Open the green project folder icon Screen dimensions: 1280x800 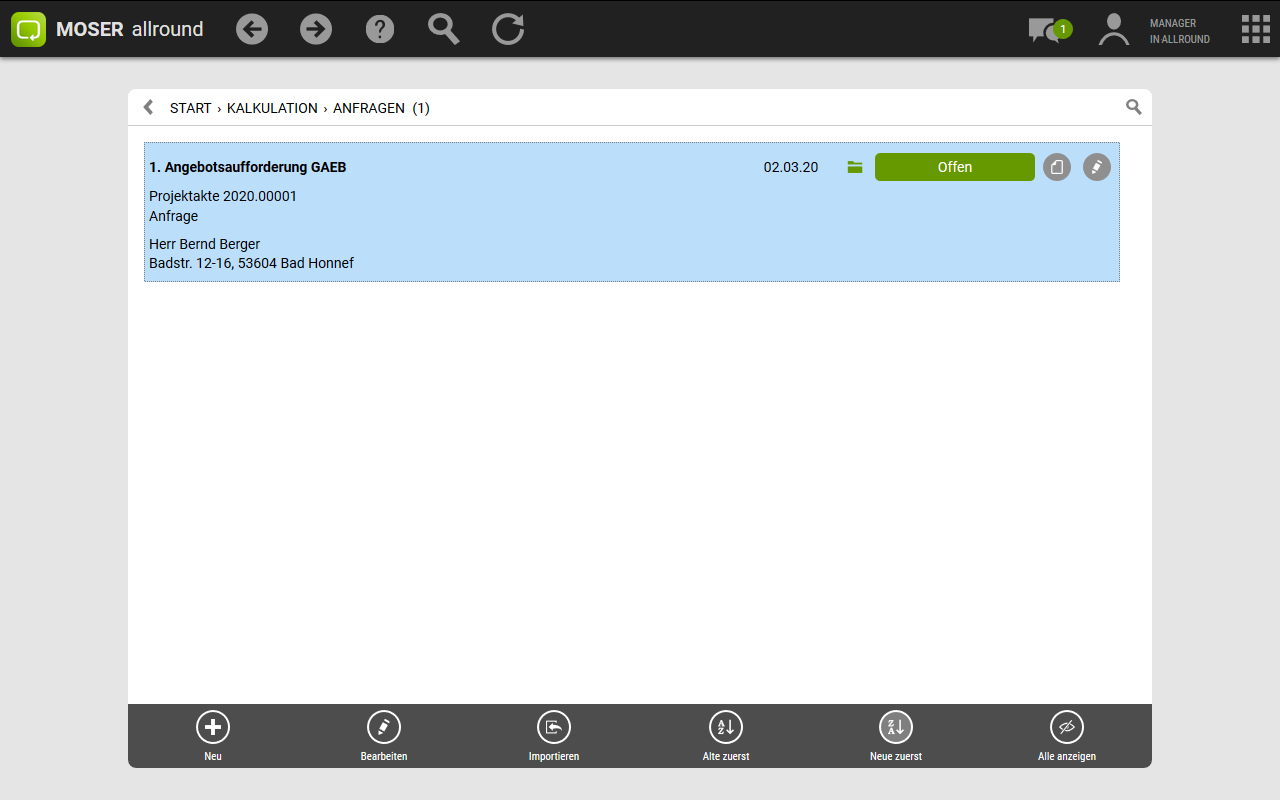854,167
